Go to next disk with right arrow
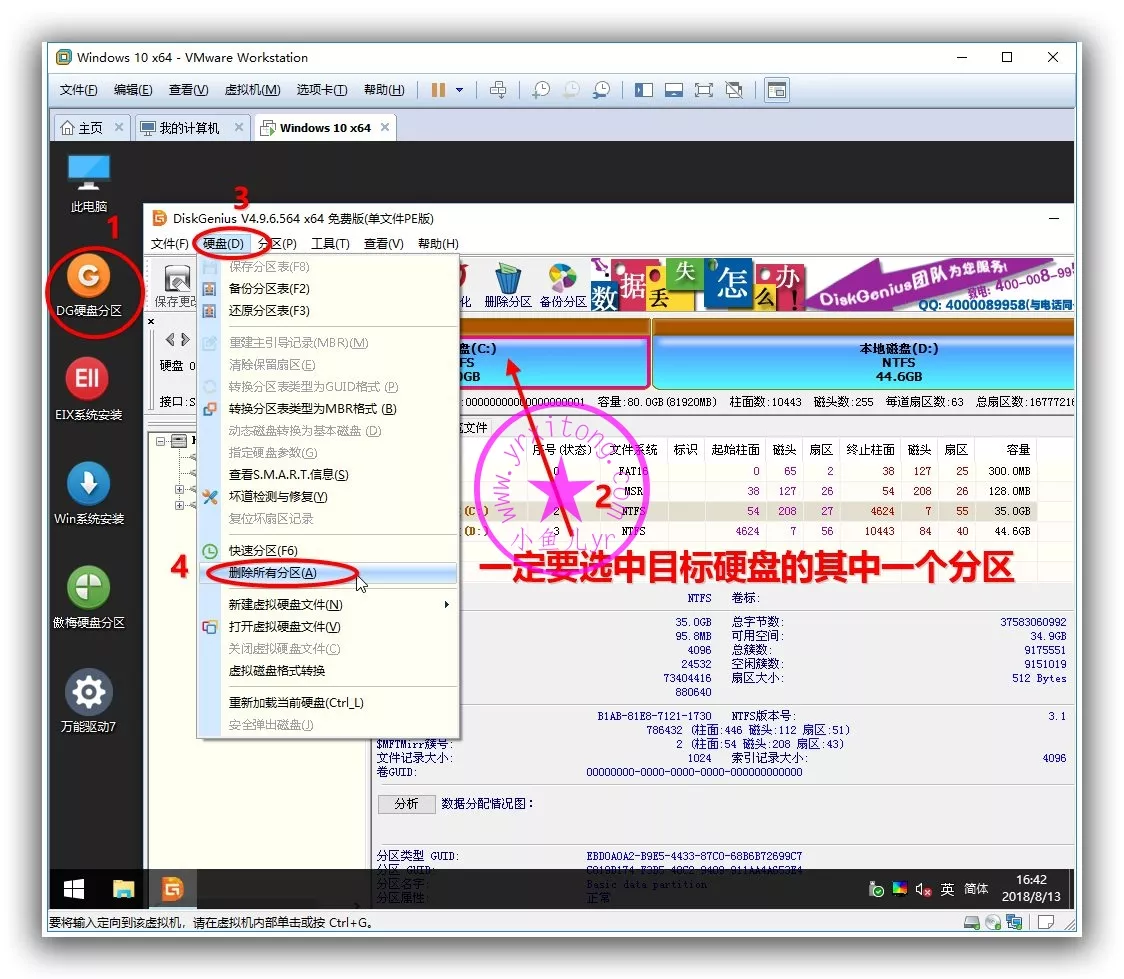The image size is (1124, 979). coord(185,339)
